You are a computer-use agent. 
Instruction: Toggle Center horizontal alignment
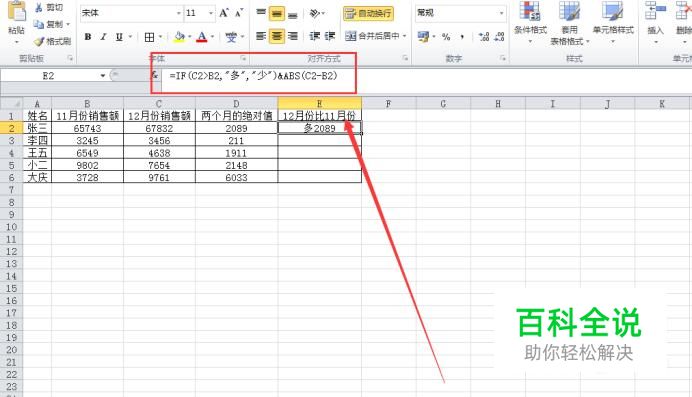pyautogui.click(x=277, y=36)
